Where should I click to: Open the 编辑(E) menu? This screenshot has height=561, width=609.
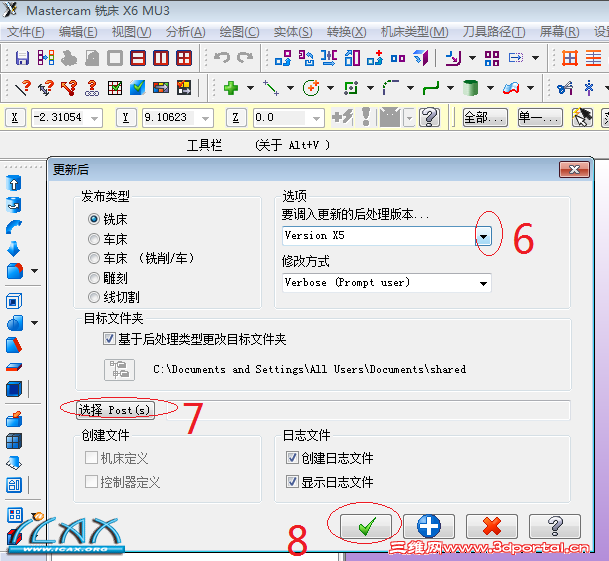(78, 32)
